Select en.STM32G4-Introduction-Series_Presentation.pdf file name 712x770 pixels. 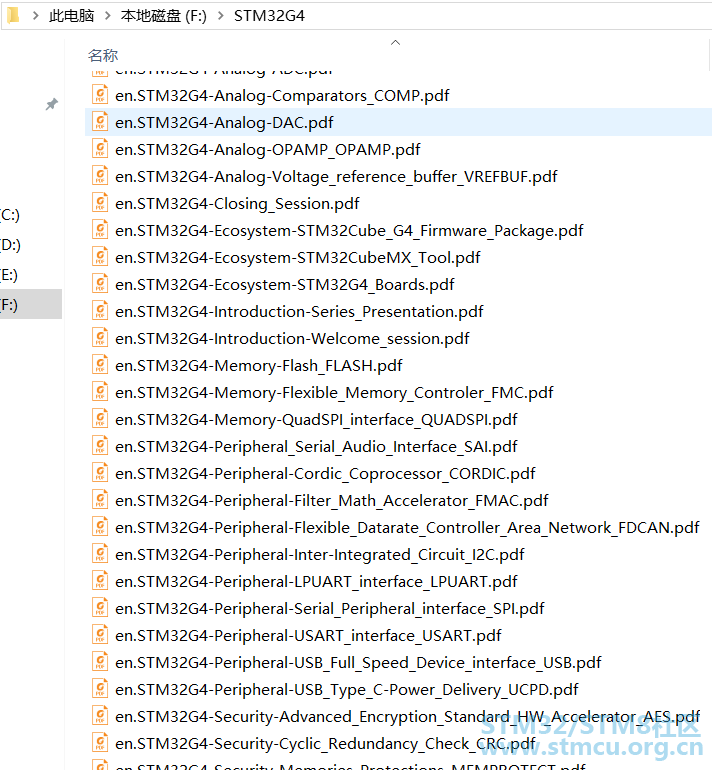pos(299,311)
